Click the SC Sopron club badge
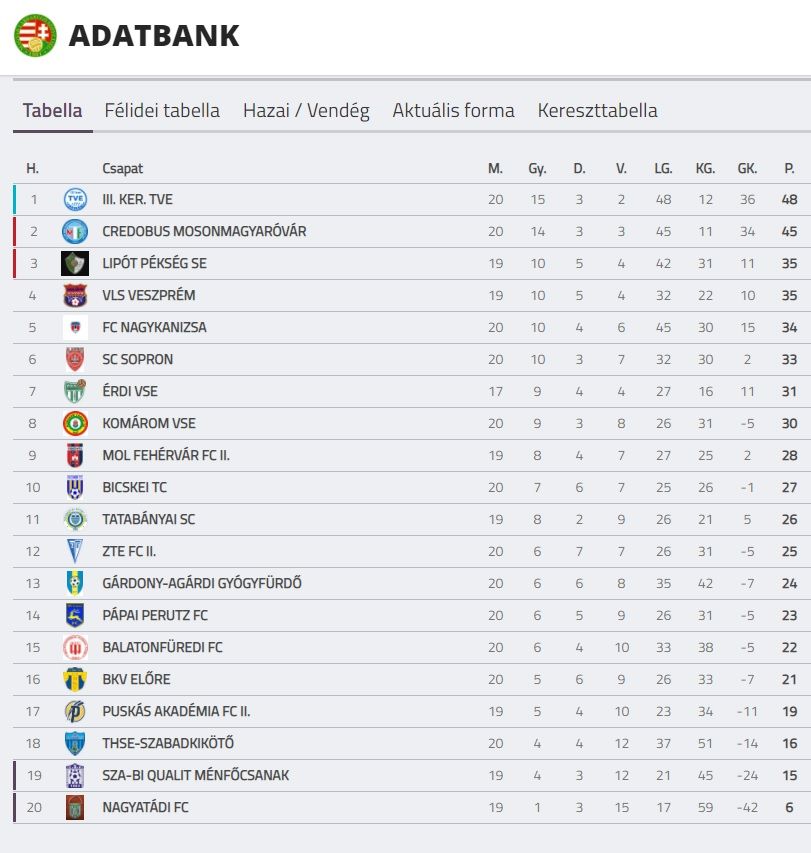This screenshot has height=853, width=811. pyautogui.click(x=75, y=359)
